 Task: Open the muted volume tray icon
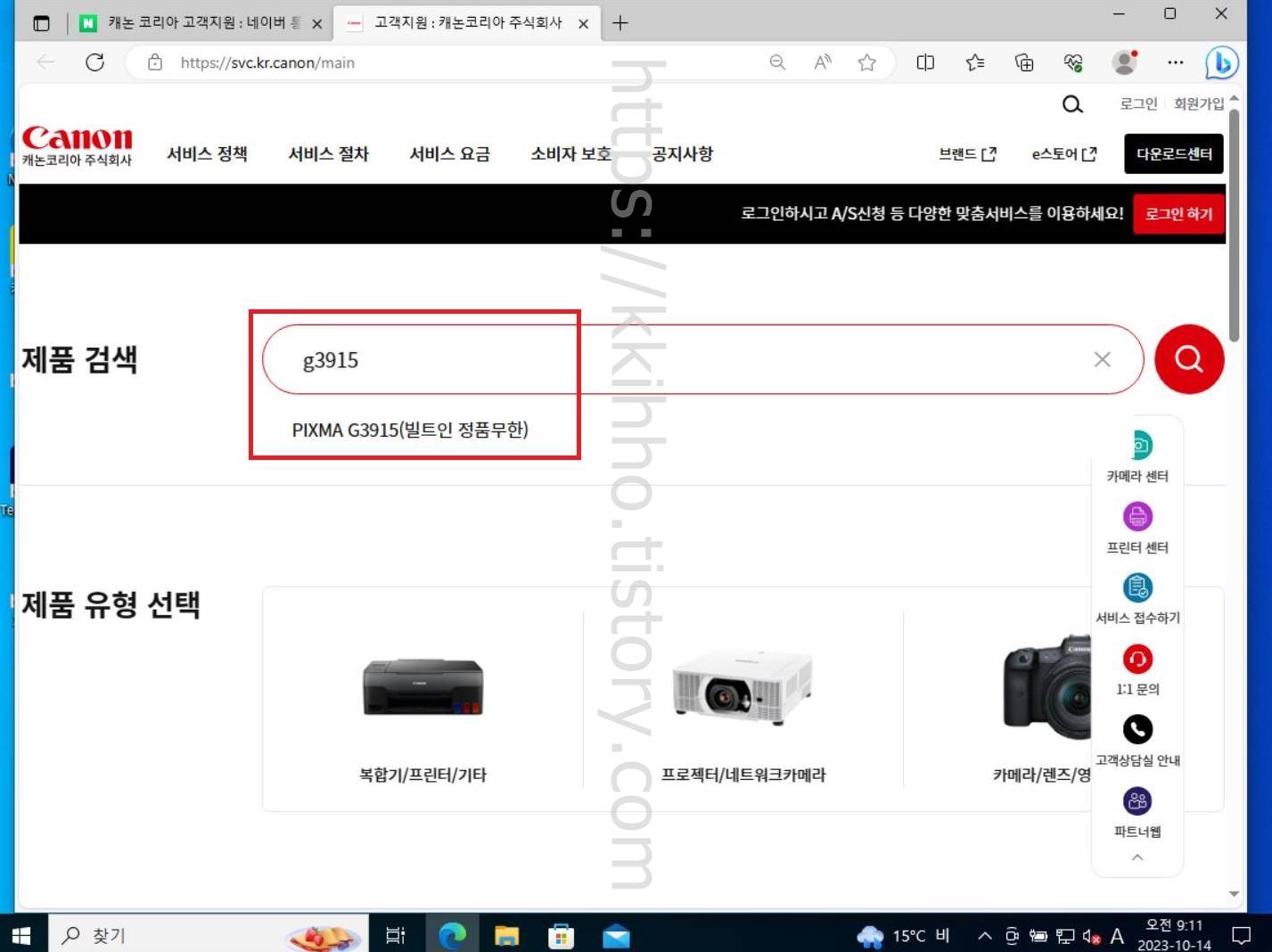pos(1091,935)
